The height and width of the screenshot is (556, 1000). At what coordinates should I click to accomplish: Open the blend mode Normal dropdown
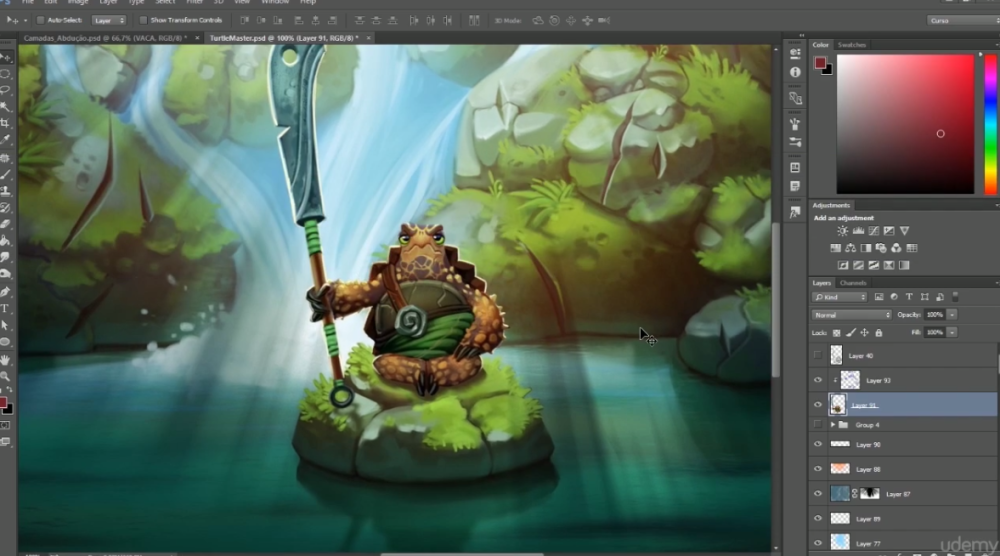pyautogui.click(x=851, y=315)
